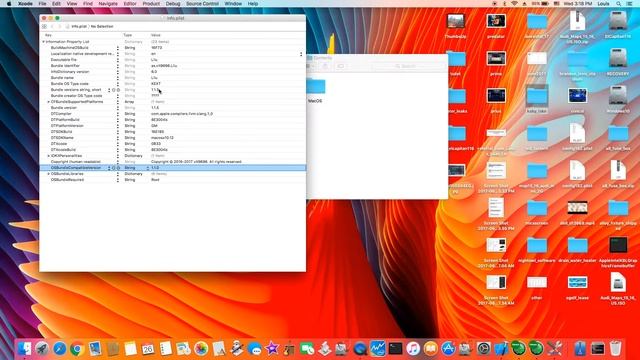Remove the OSBundleCompatibleVersion row with minus

[x=118, y=168]
